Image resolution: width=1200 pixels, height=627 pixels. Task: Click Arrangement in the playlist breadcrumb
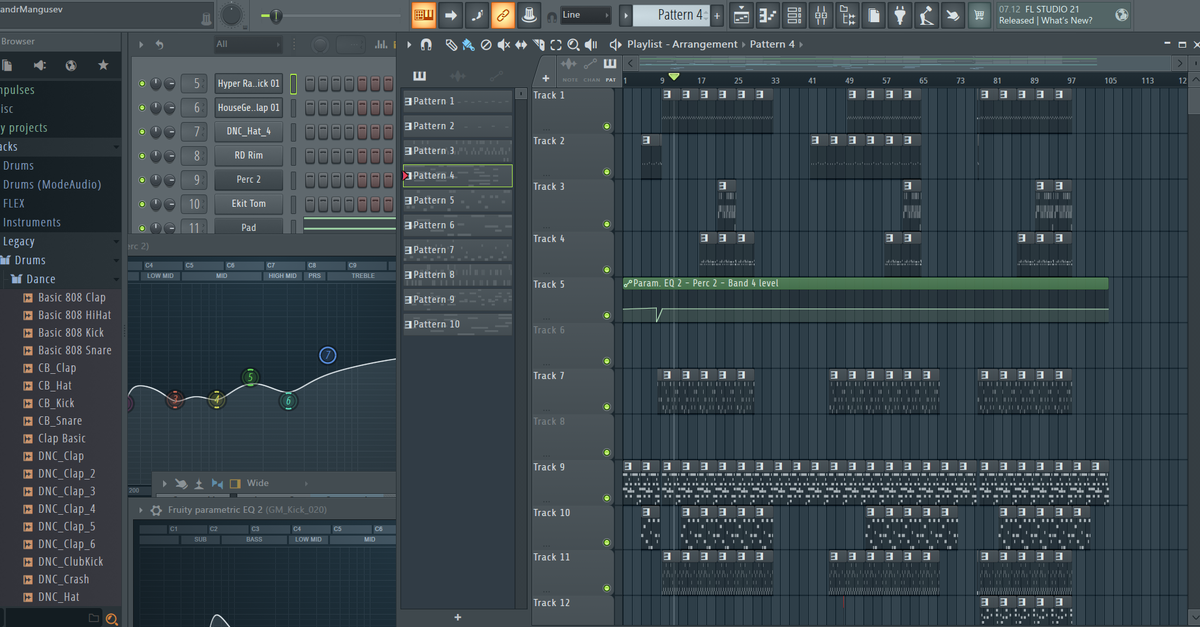pos(706,44)
